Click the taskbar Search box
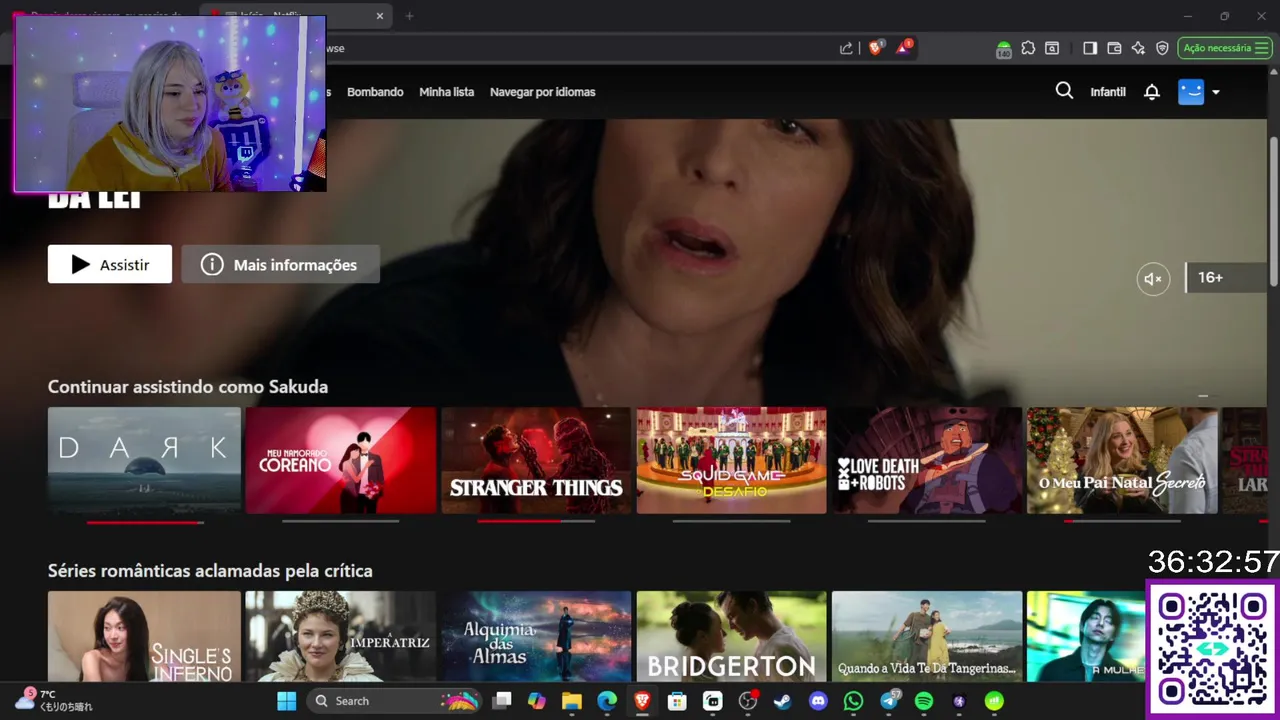1280x720 pixels. [x=395, y=701]
